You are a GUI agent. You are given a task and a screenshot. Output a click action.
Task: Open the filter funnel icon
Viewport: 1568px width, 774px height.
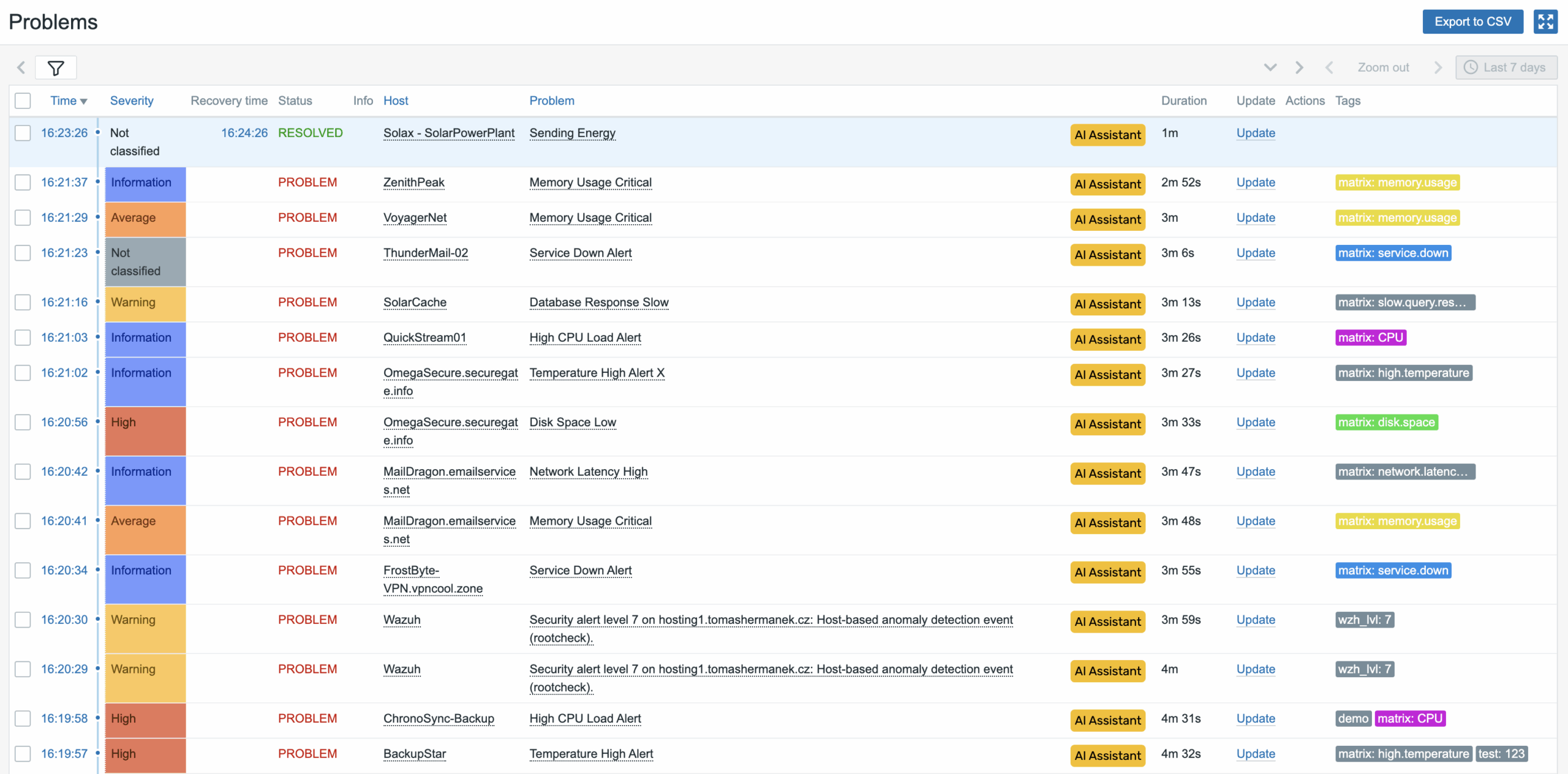click(56, 68)
